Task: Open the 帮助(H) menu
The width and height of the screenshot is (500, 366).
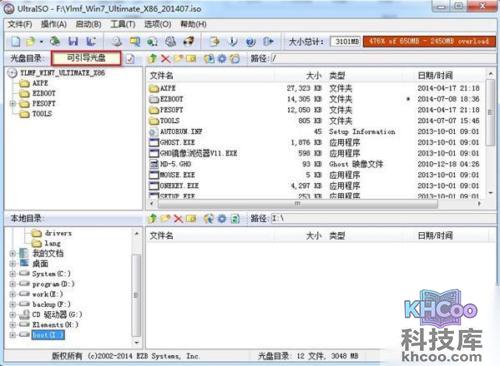Action: (193, 24)
